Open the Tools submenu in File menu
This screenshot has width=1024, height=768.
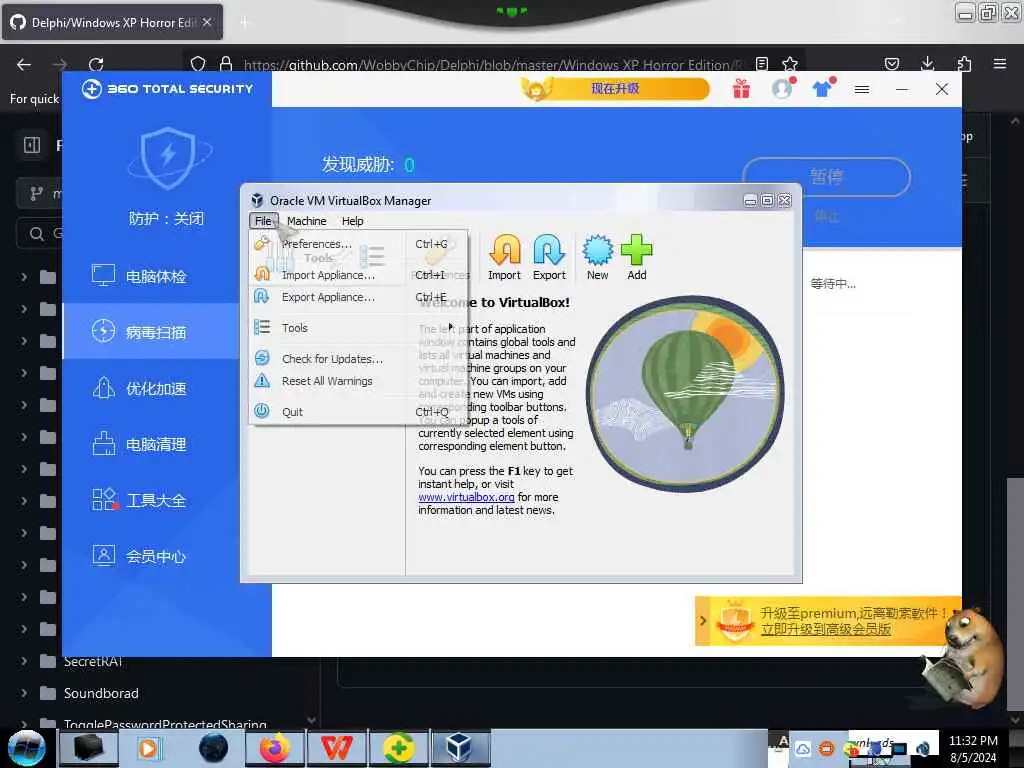(x=358, y=328)
